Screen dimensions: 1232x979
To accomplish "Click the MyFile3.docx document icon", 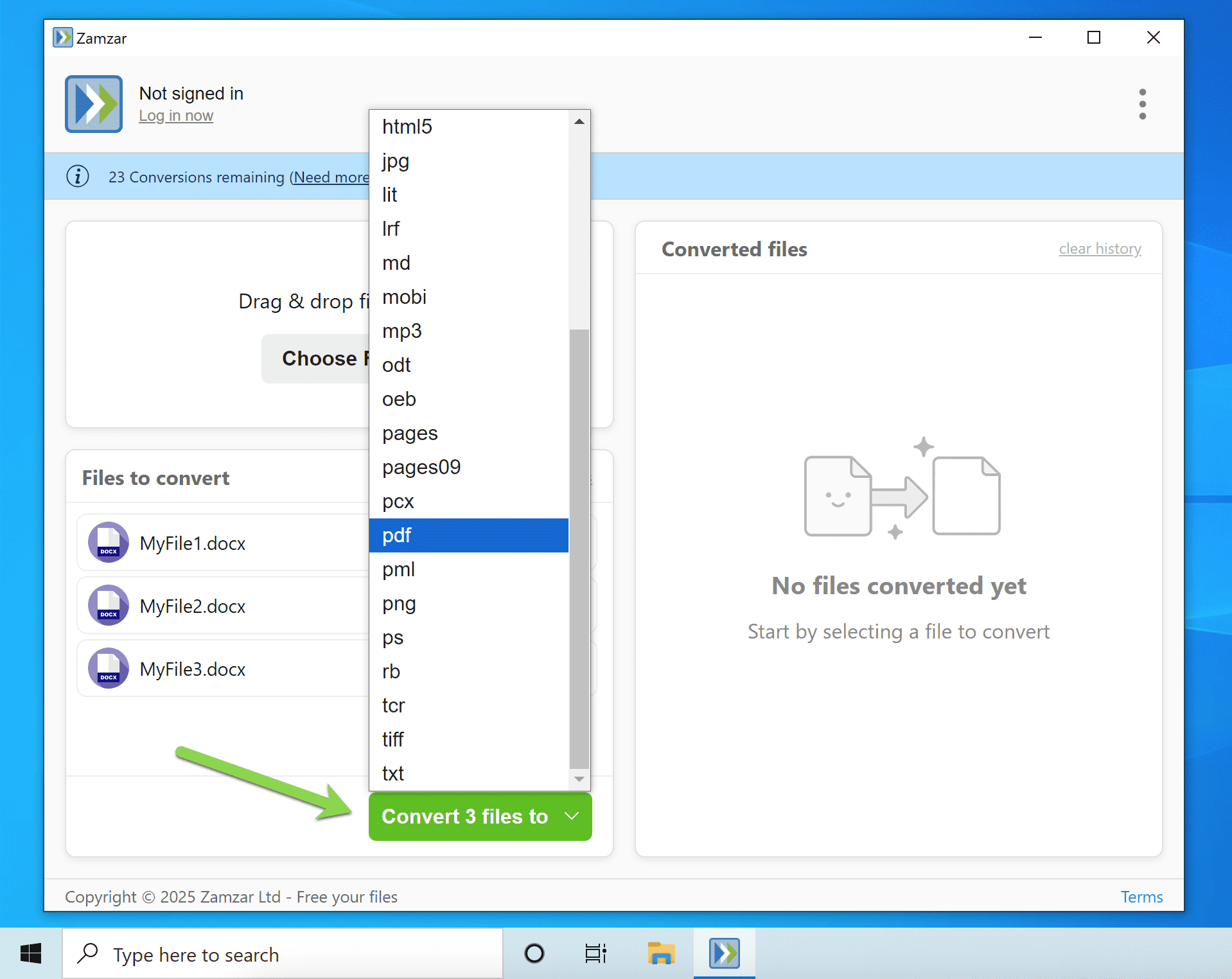I will (x=108, y=669).
